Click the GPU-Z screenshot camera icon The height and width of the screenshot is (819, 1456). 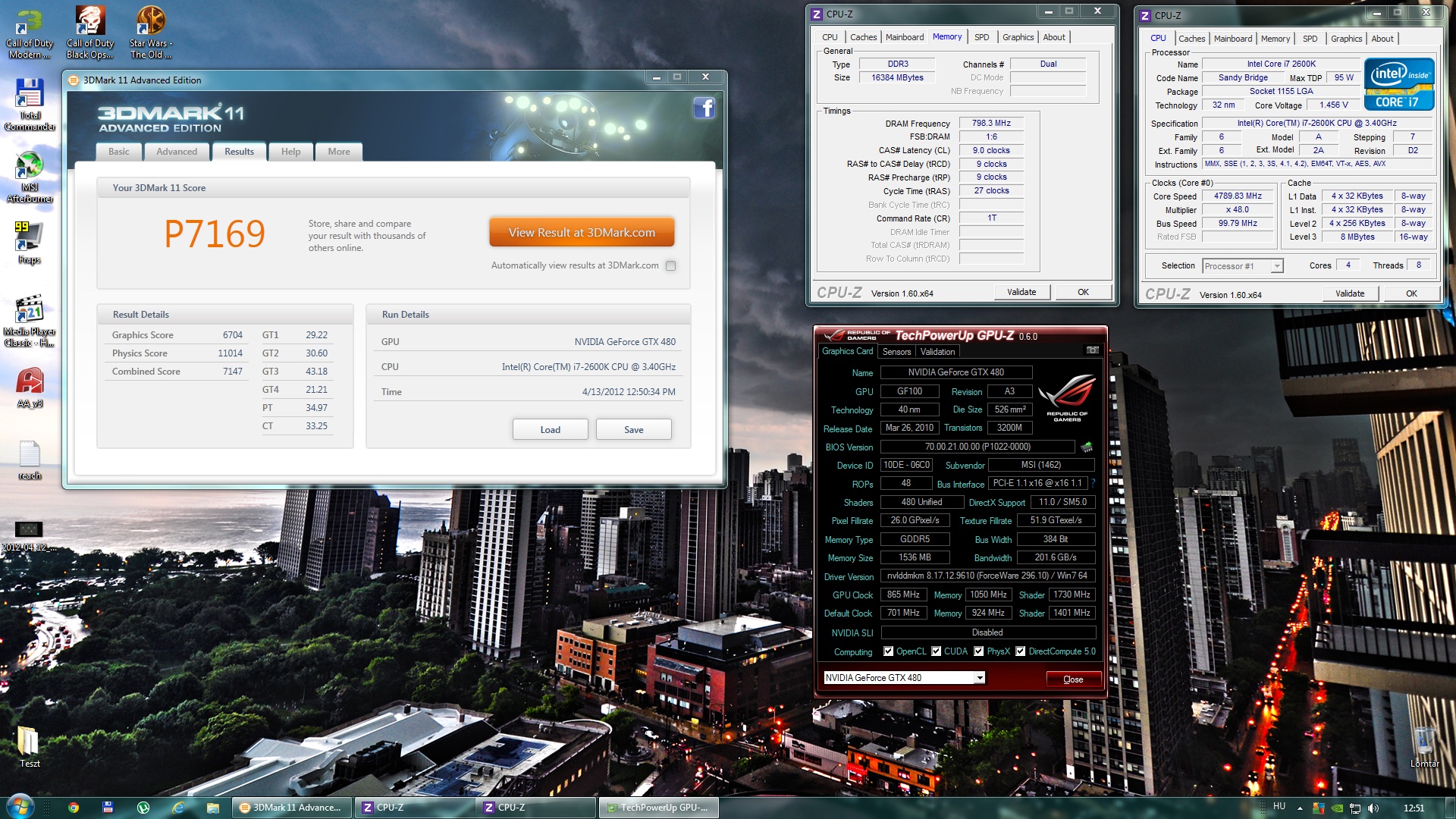pos(1092,350)
